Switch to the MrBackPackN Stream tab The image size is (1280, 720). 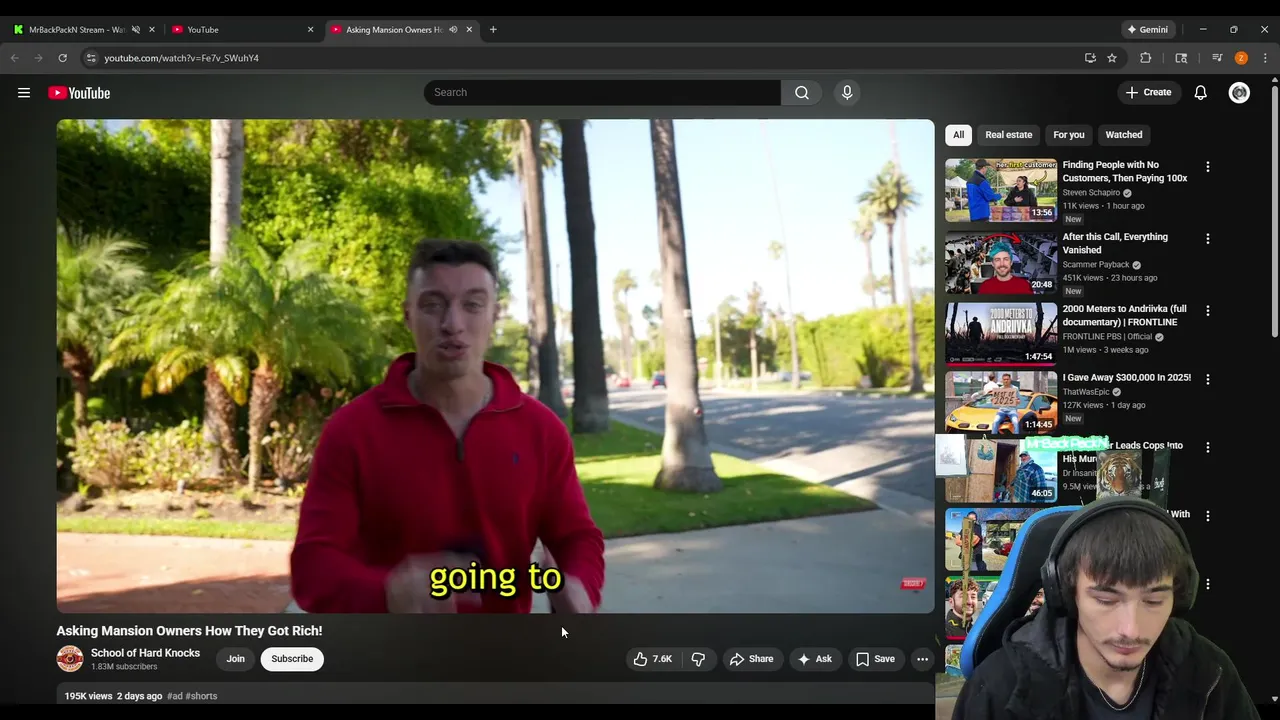click(76, 29)
